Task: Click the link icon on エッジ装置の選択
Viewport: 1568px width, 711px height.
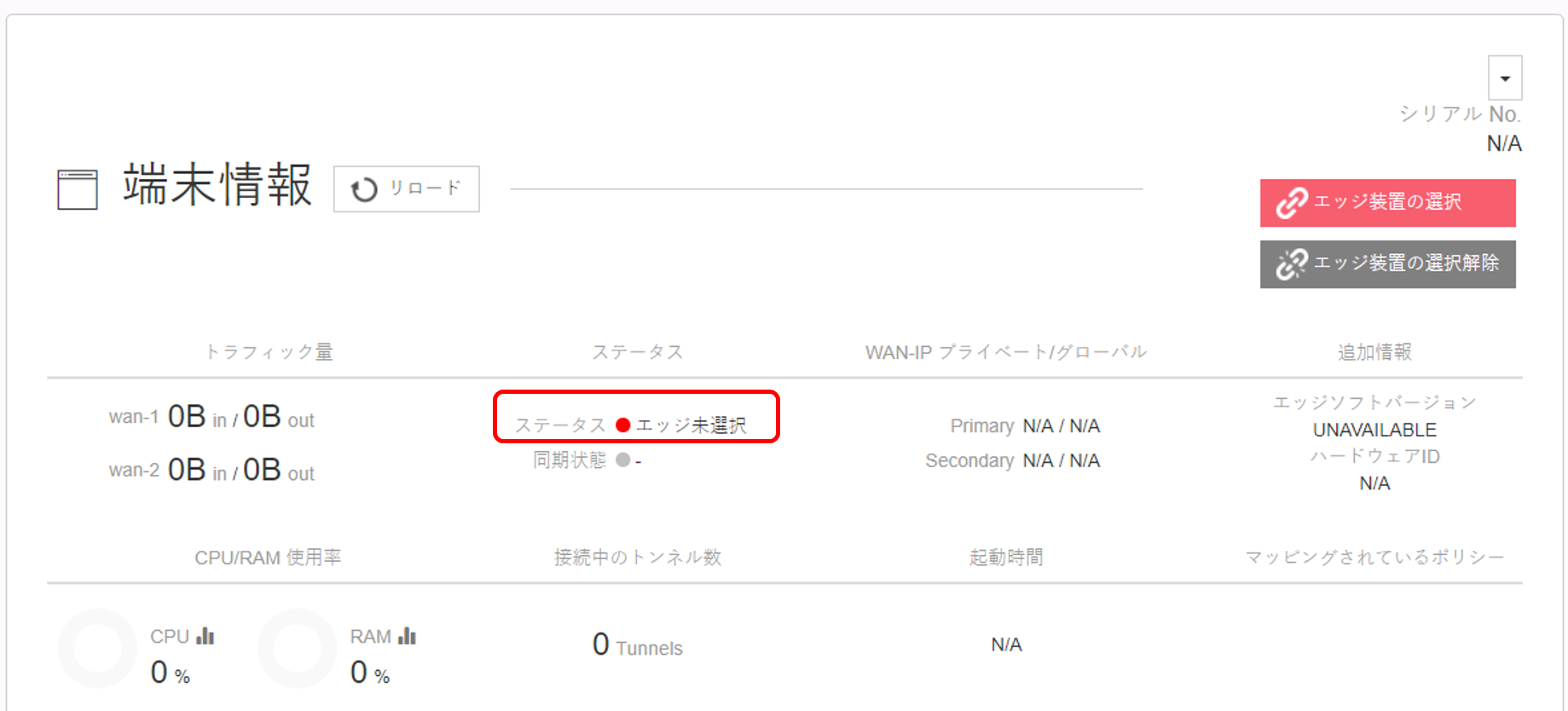Action: 1291,203
